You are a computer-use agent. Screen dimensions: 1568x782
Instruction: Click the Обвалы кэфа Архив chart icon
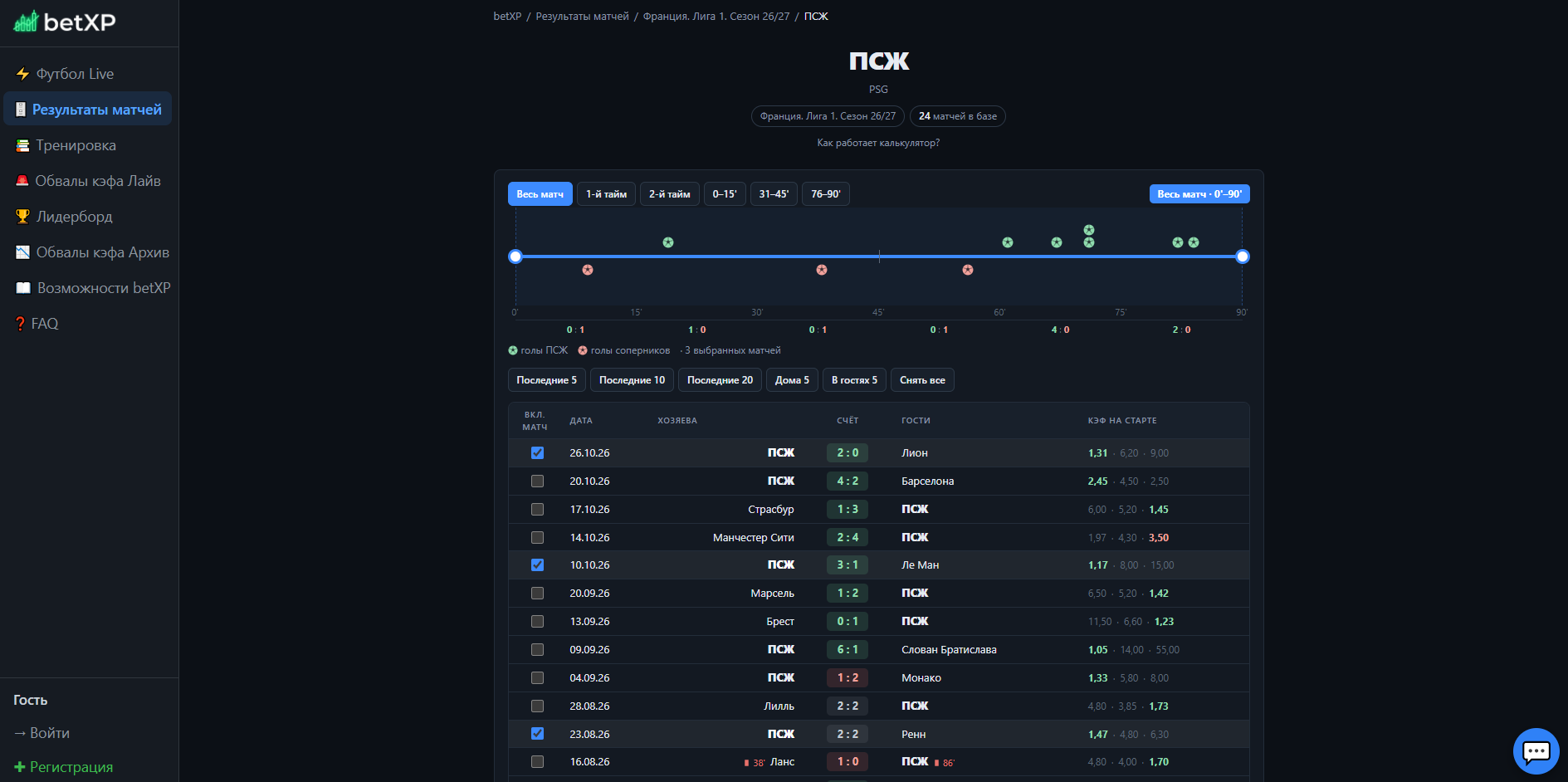pyautogui.click(x=22, y=252)
